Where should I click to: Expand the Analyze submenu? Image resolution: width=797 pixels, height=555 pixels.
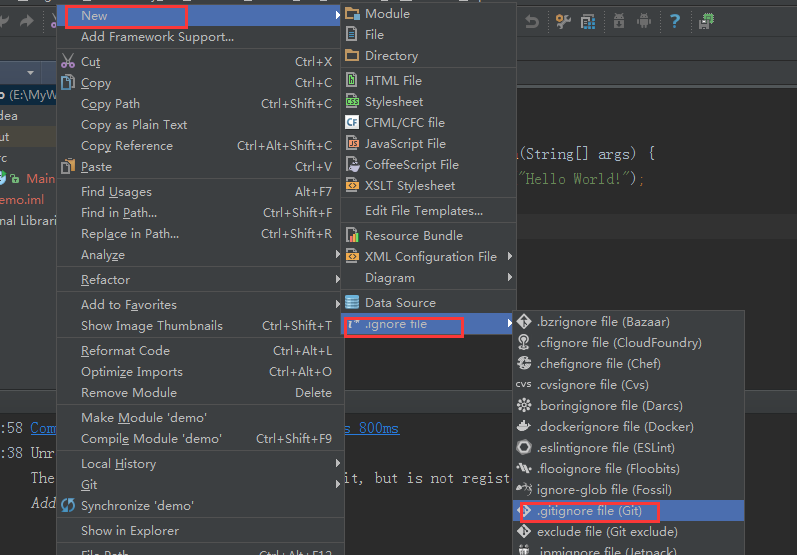tap(102, 255)
